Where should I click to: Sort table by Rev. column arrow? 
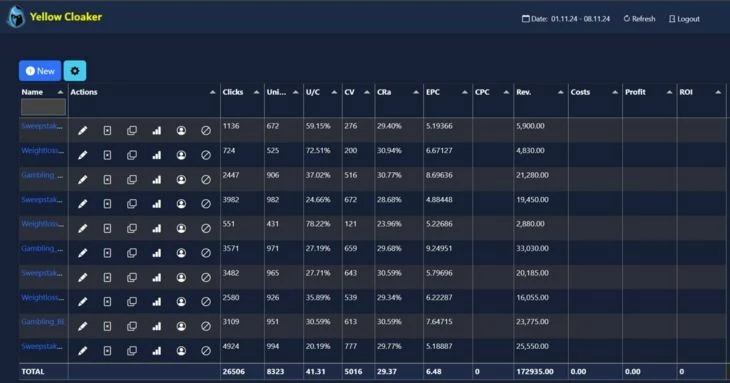coord(560,92)
